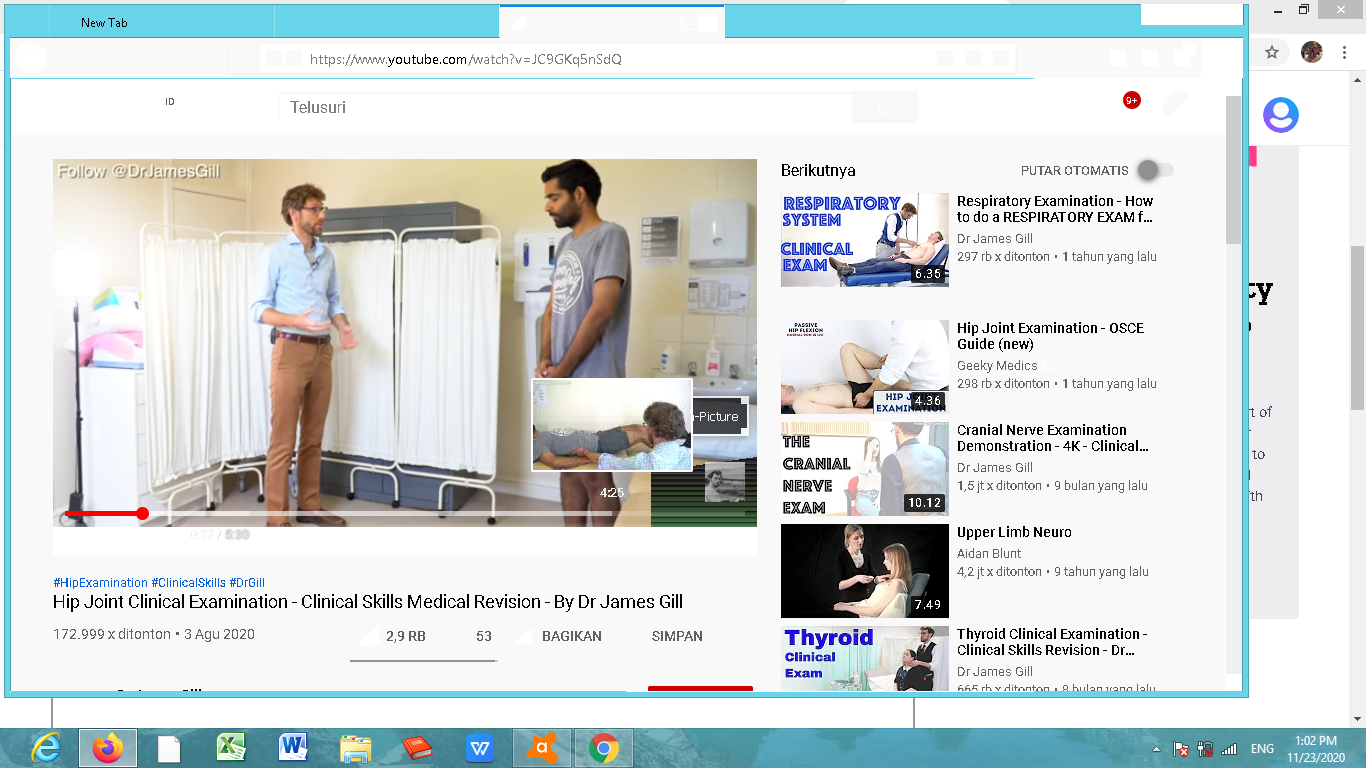Open the Upper Limb Neuro video title
Viewport: 1366px width, 768px height.
[x=1014, y=532]
